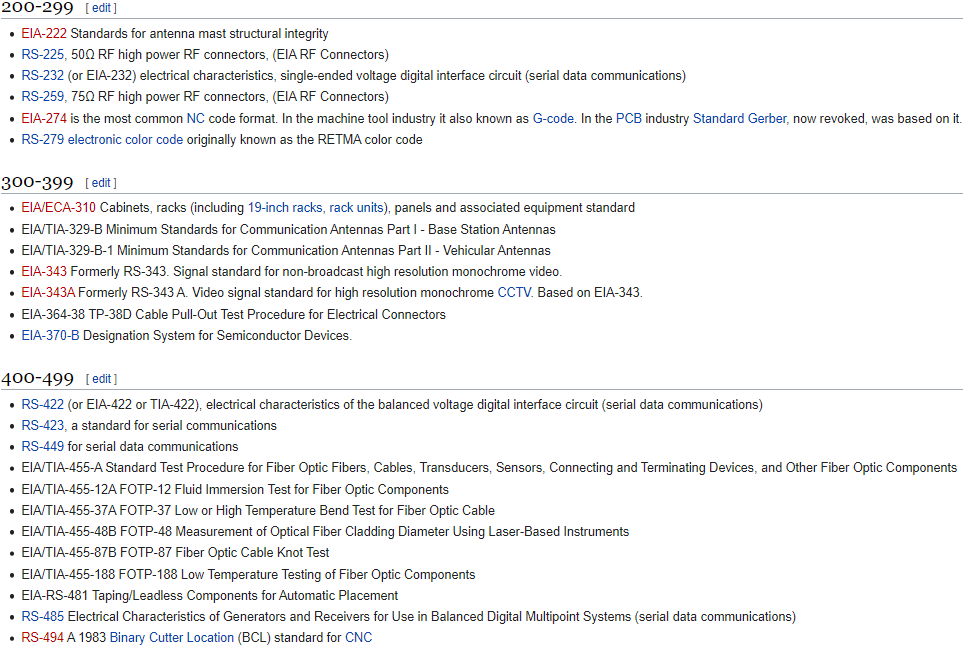
Task: Follow the RS-232 link
Action: 43,76
